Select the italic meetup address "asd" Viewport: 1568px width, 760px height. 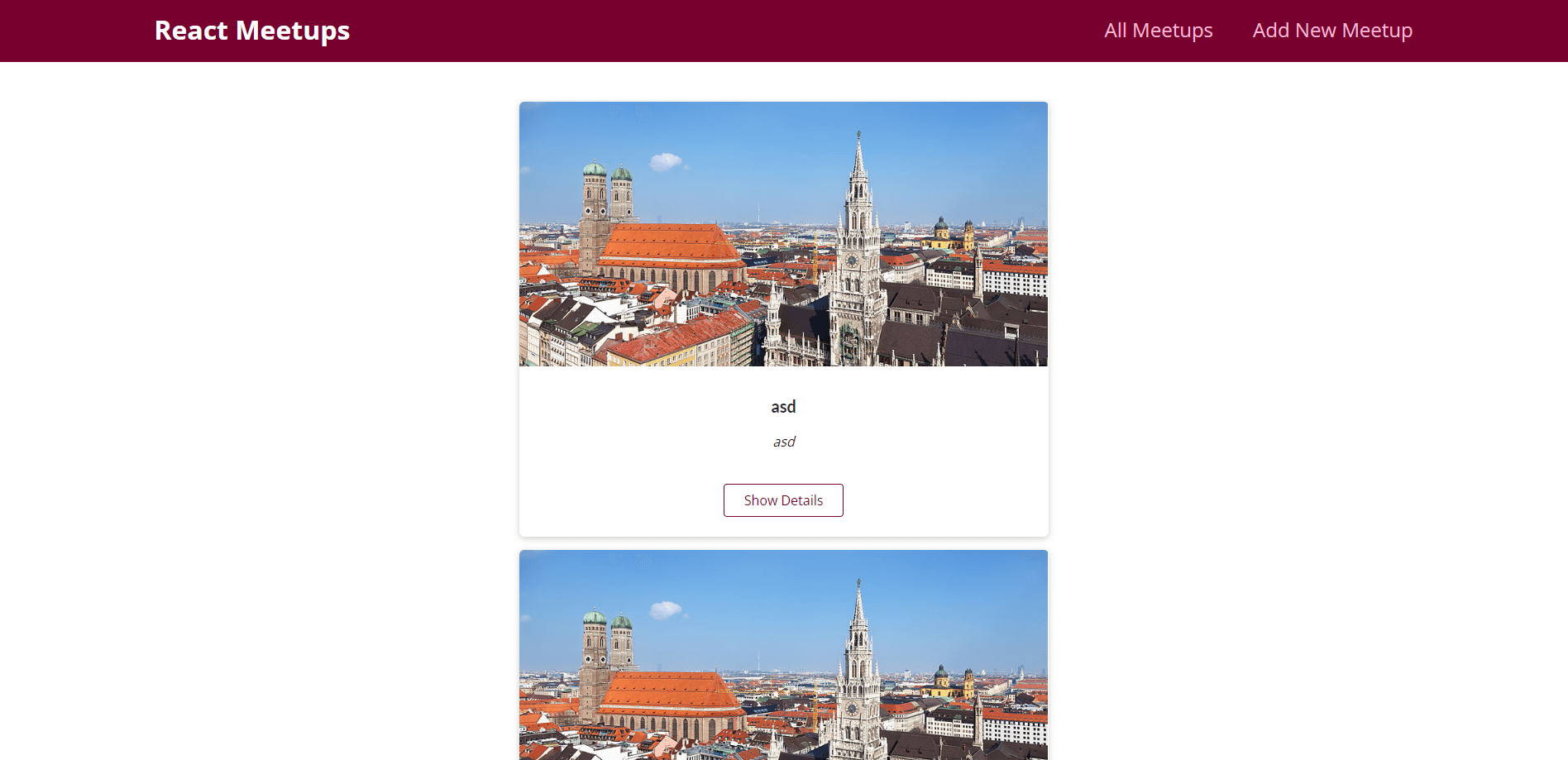click(x=784, y=442)
